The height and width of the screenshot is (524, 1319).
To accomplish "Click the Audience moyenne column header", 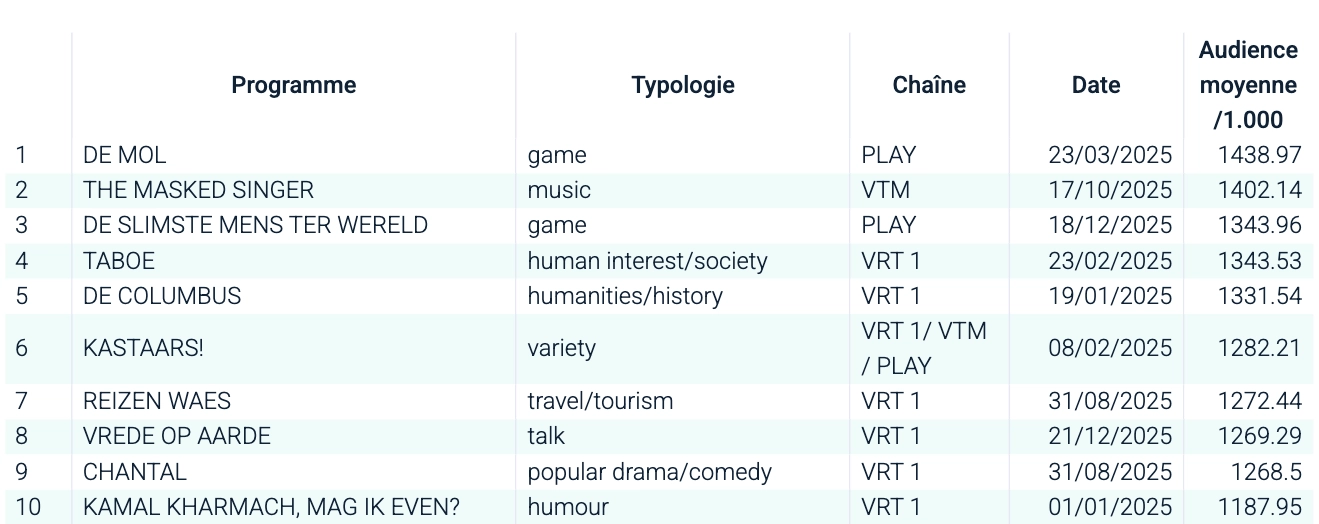I will click(x=1248, y=85).
